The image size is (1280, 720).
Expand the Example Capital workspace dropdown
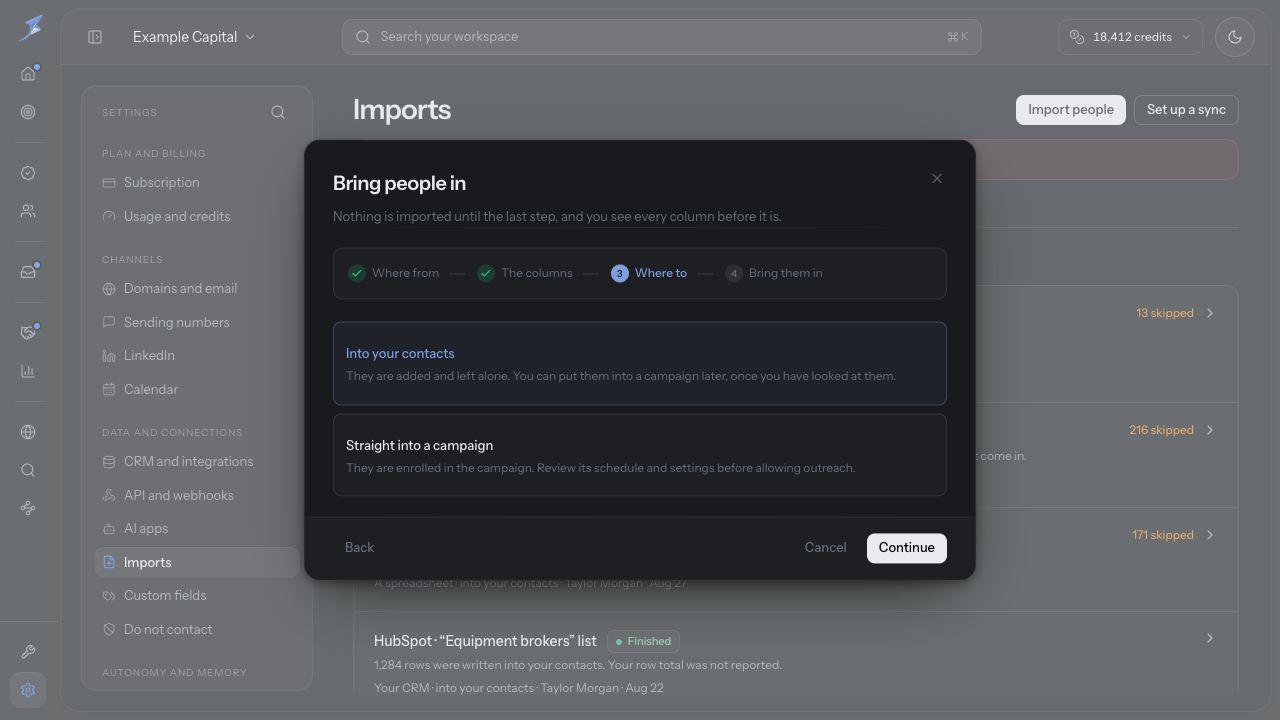pos(194,37)
